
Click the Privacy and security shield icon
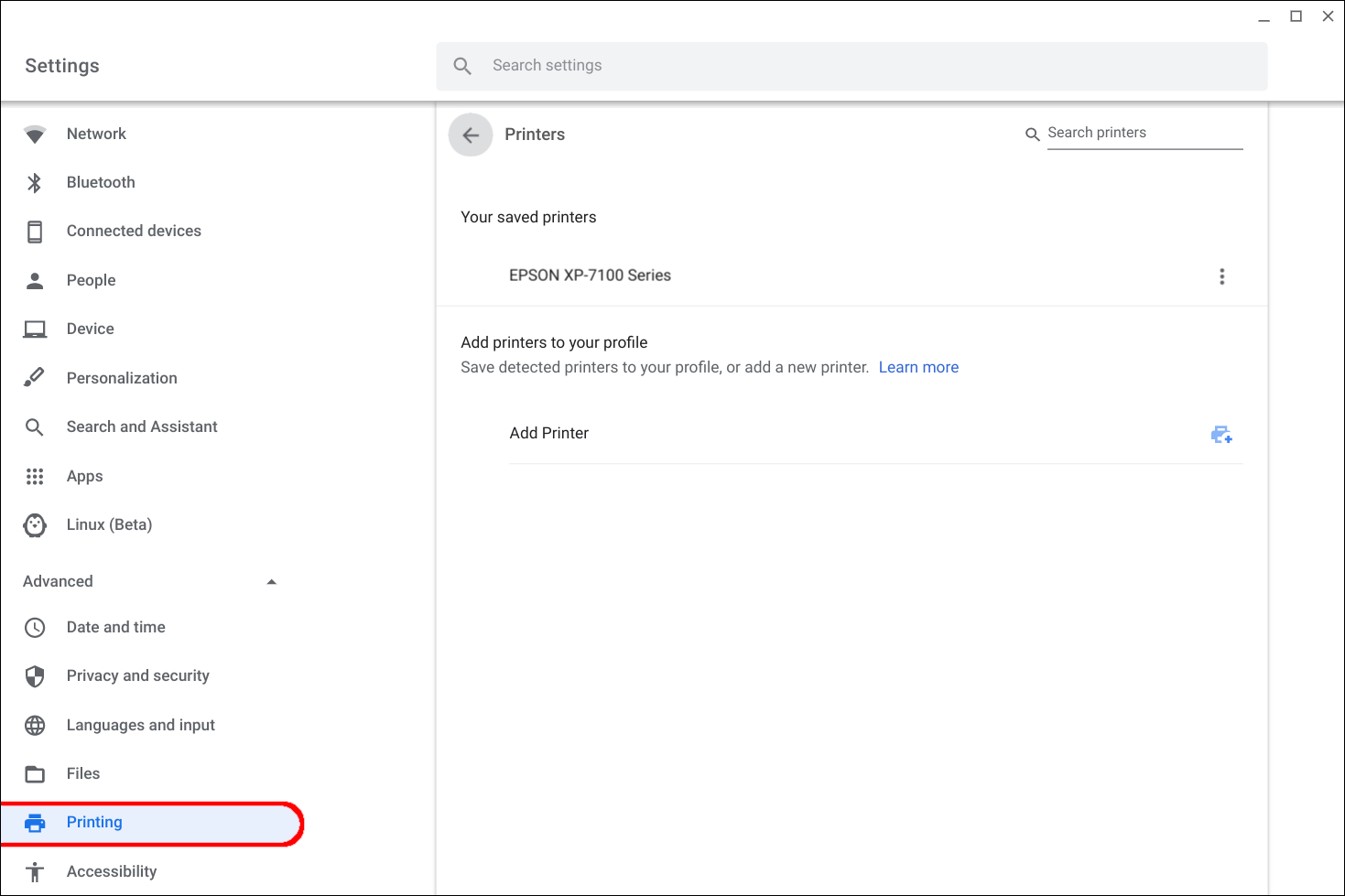(x=35, y=676)
